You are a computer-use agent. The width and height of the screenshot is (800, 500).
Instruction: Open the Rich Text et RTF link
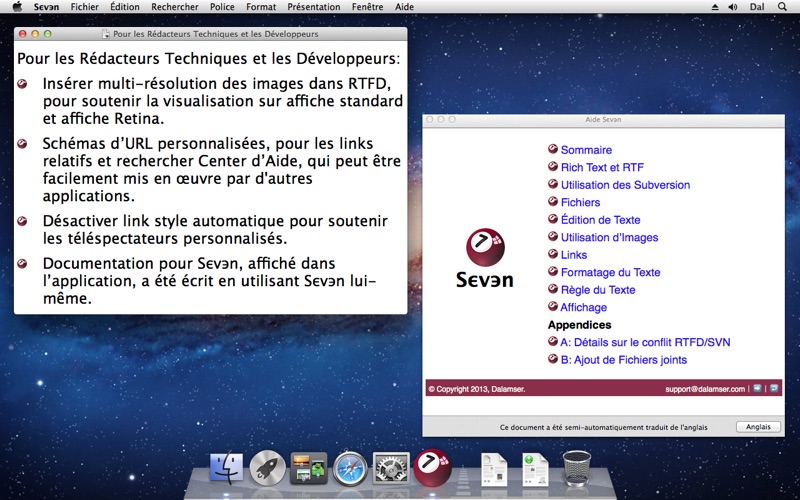tap(602, 167)
